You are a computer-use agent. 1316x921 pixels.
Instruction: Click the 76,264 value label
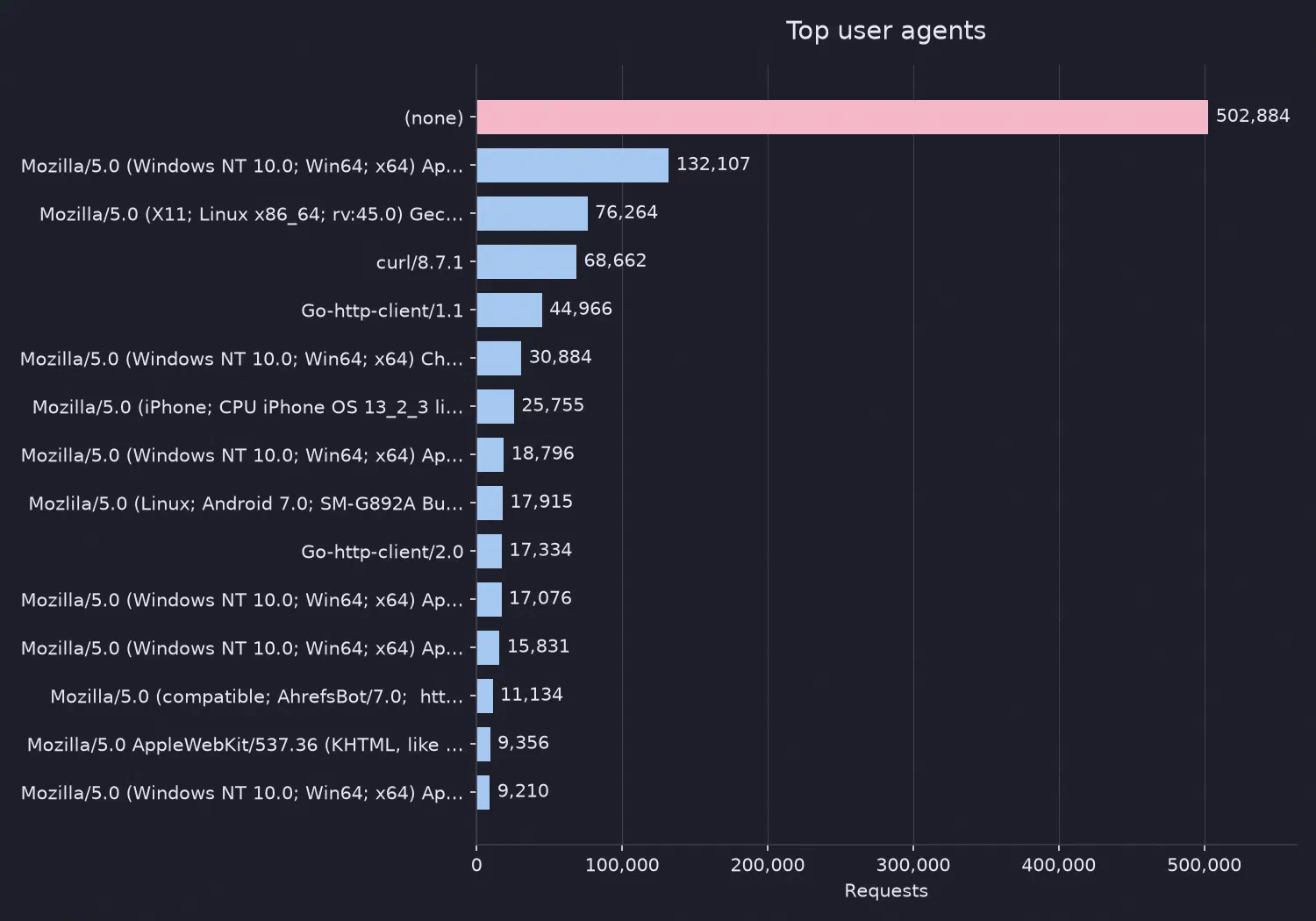pos(626,212)
